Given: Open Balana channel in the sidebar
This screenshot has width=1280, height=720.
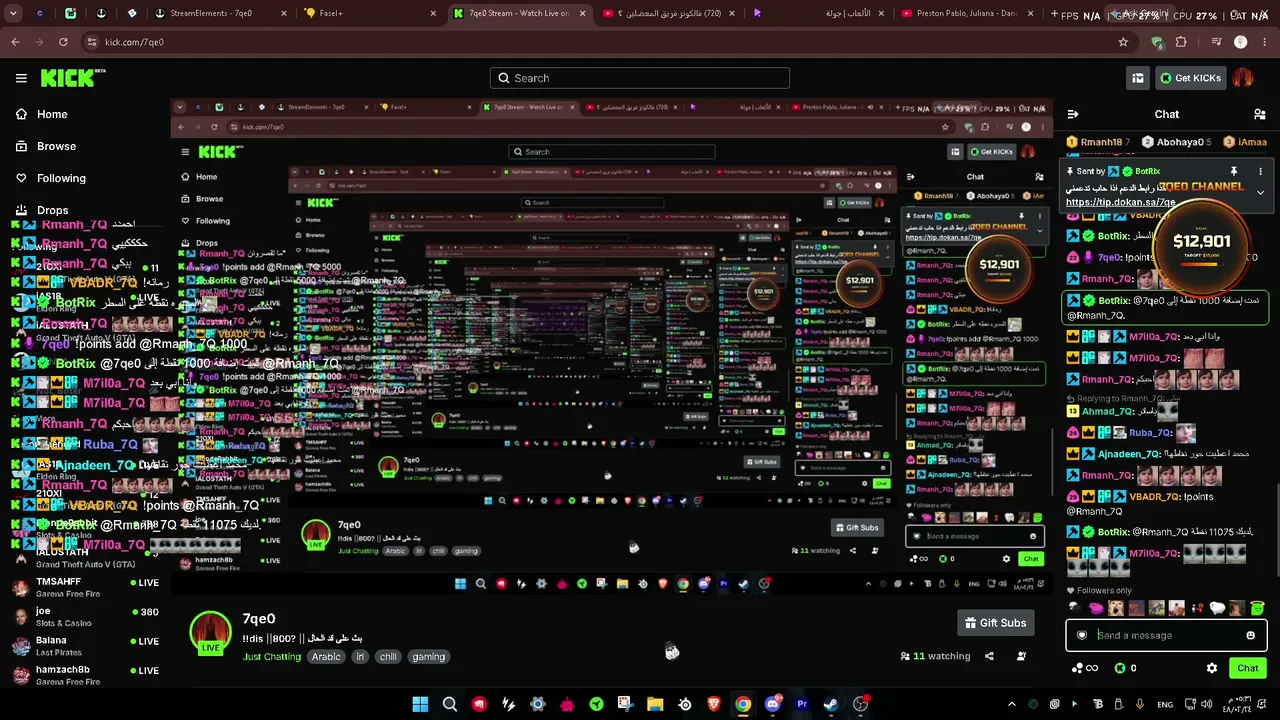Looking at the screenshot, I should 85,645.
